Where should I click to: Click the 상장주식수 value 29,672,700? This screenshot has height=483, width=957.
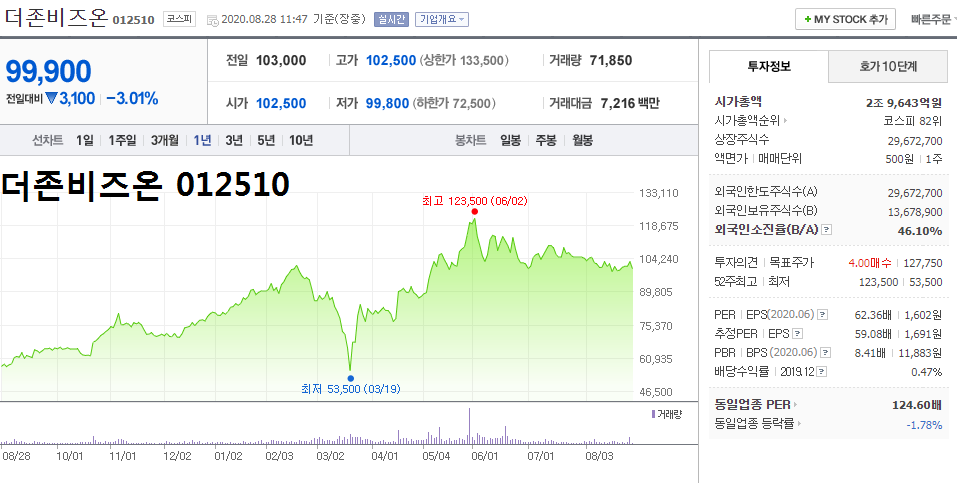tap(915, 140)
